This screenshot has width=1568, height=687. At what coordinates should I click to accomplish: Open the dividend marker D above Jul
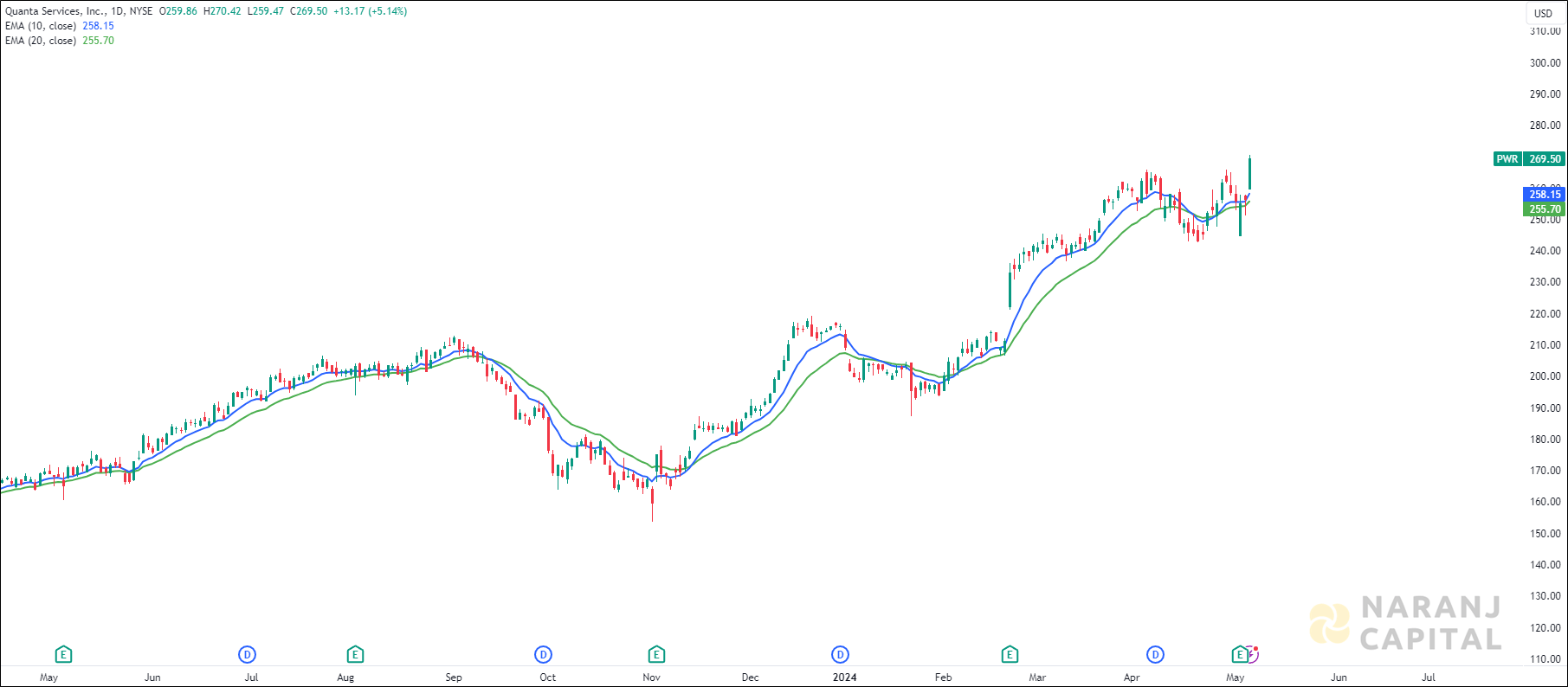(248, 654)
